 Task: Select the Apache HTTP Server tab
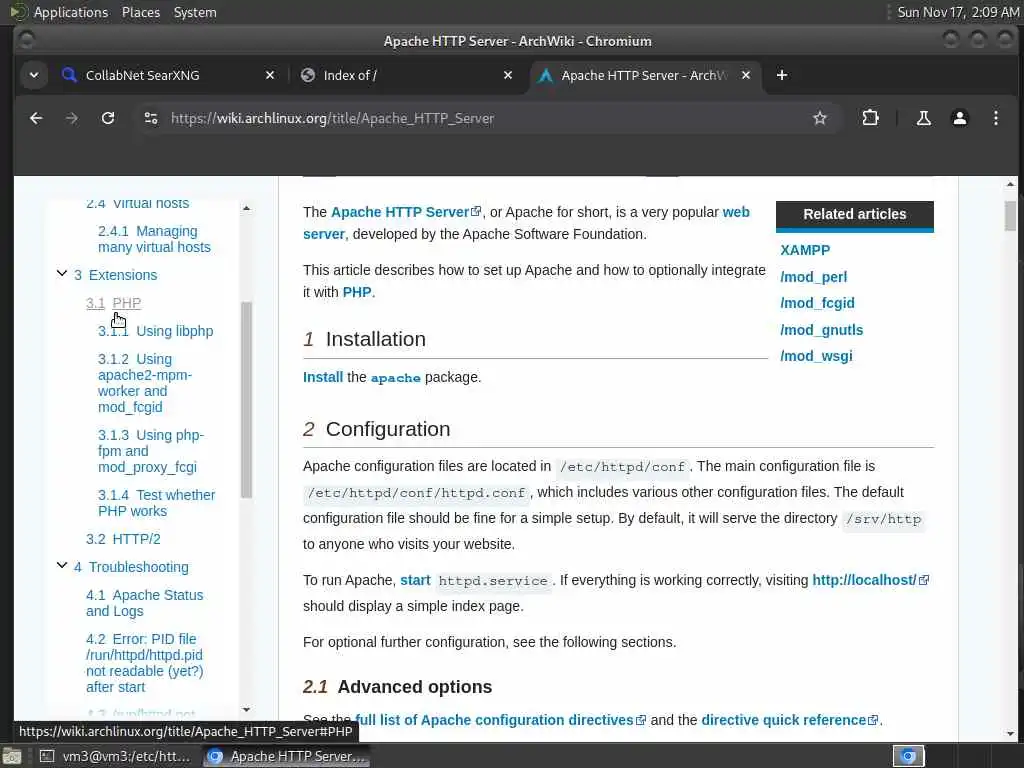point(645,75)
